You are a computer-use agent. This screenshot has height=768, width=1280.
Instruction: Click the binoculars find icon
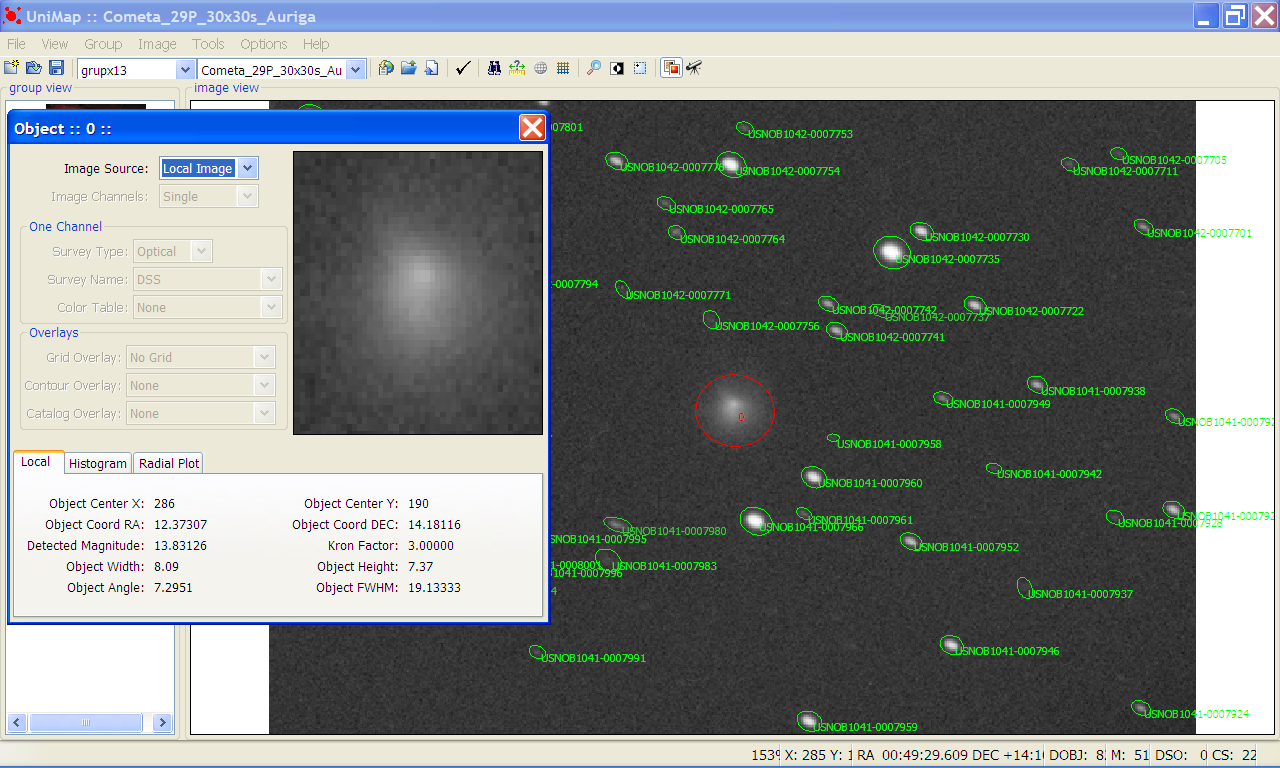pyautogui.click(x=494, y=68)
